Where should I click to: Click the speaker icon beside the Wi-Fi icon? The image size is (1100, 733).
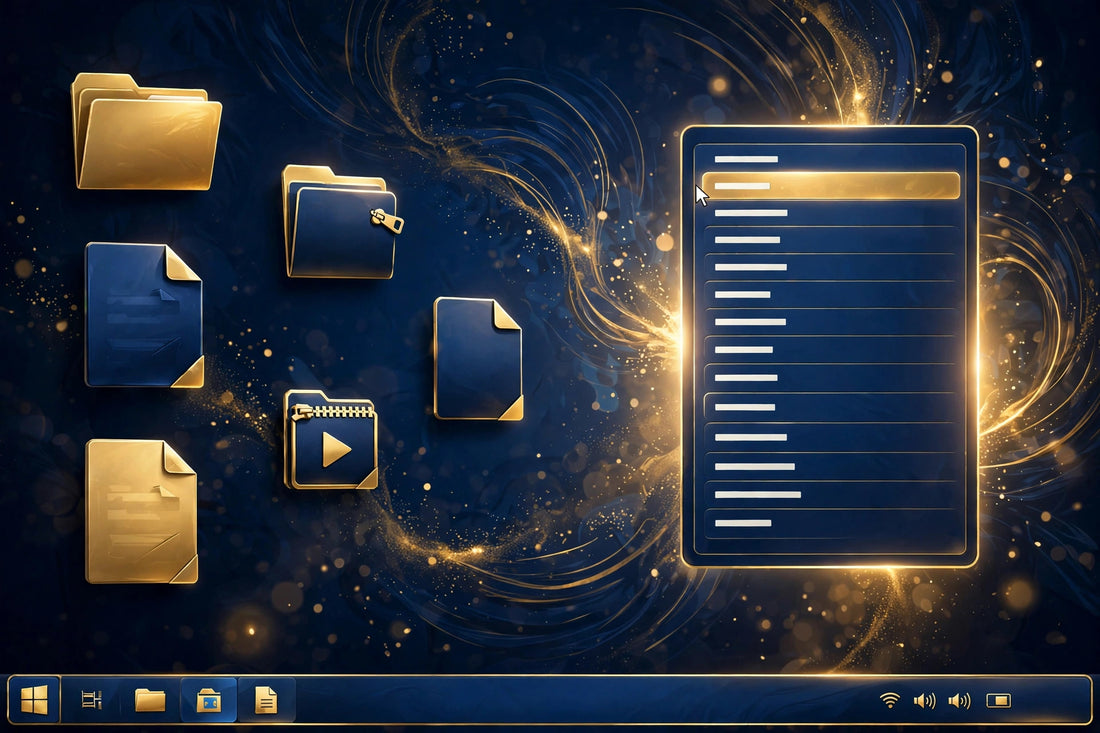tap(925, 700)
